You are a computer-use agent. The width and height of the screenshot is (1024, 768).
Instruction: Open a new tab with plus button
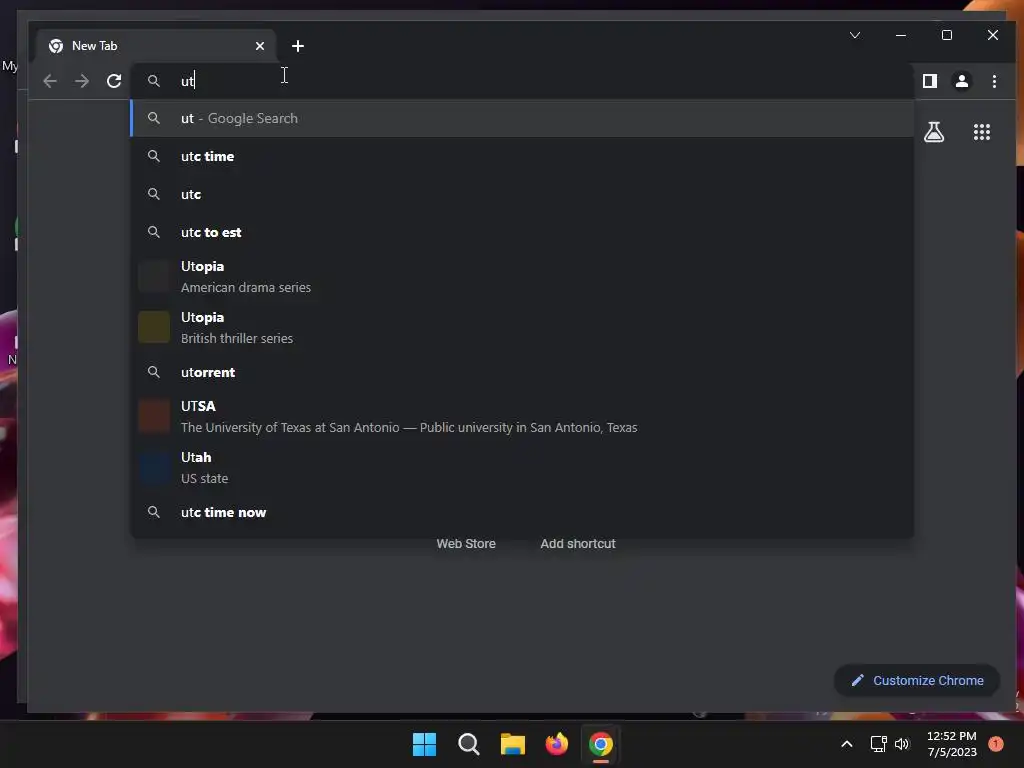(298, 46)
